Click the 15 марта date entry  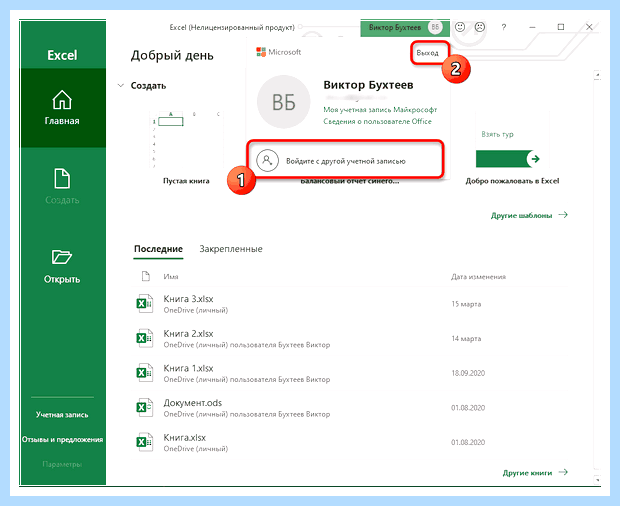(x=466, y=304)
